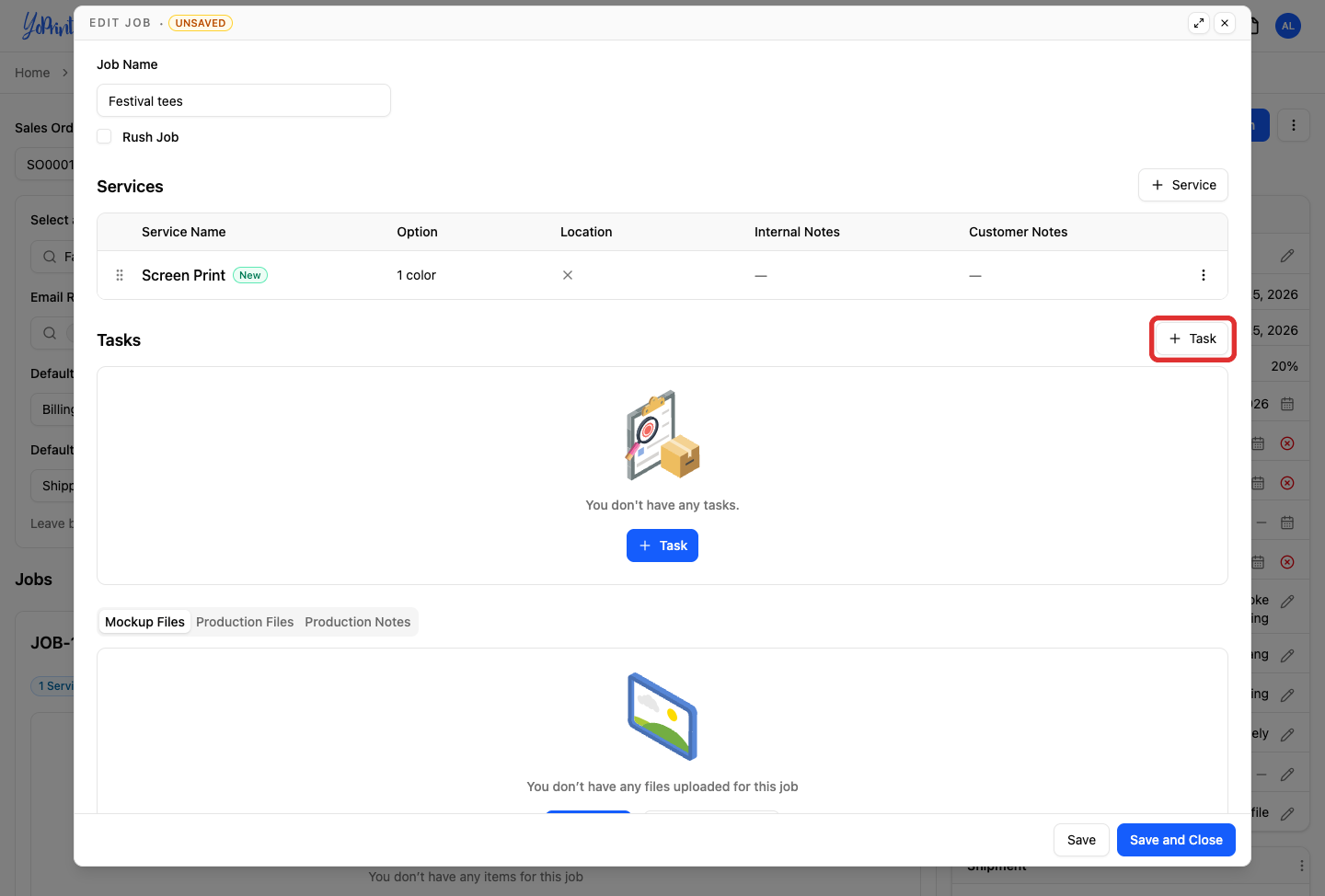Viewport: 1325px width, 896px height.
Task: Edit the Job Name input field
Action: click(244, 100)
